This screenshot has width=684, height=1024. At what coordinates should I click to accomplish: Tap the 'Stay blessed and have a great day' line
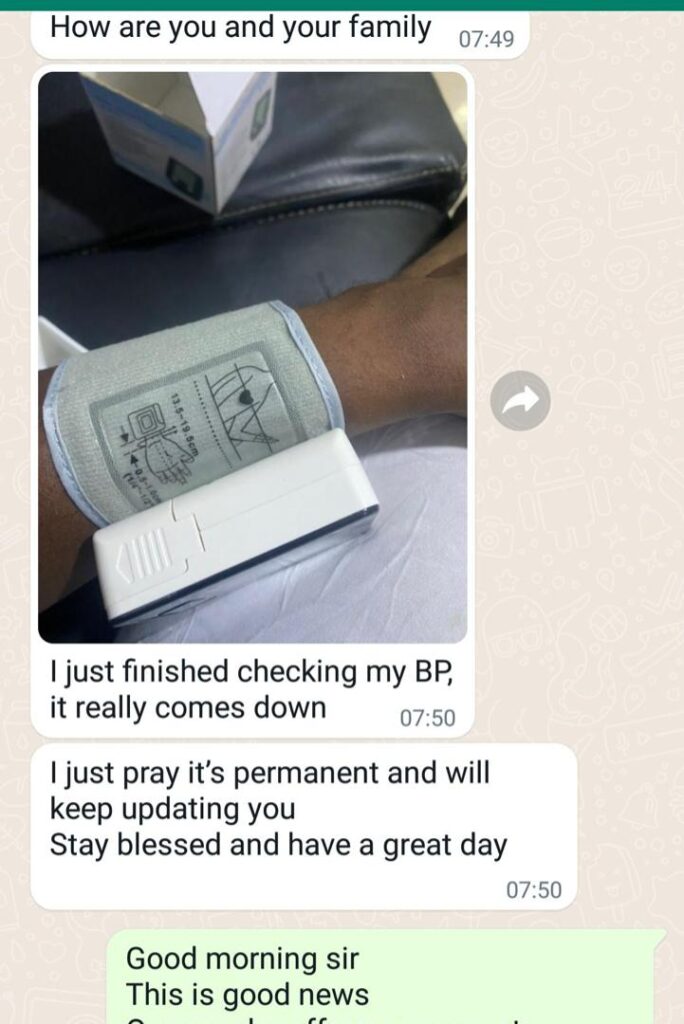point(278,845)
